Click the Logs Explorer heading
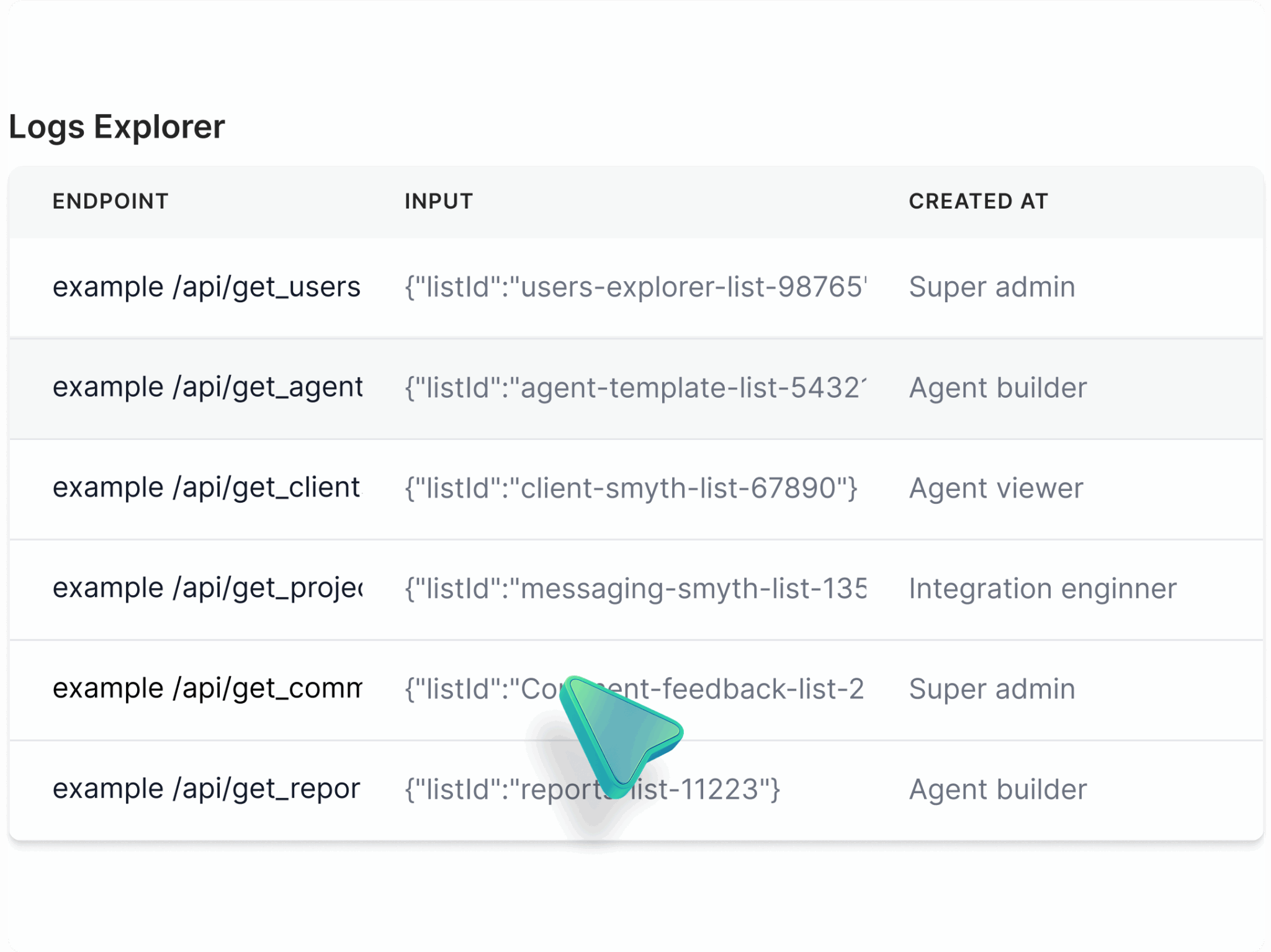The height and width of the screenshot is (952, 1271). point(117,127)
